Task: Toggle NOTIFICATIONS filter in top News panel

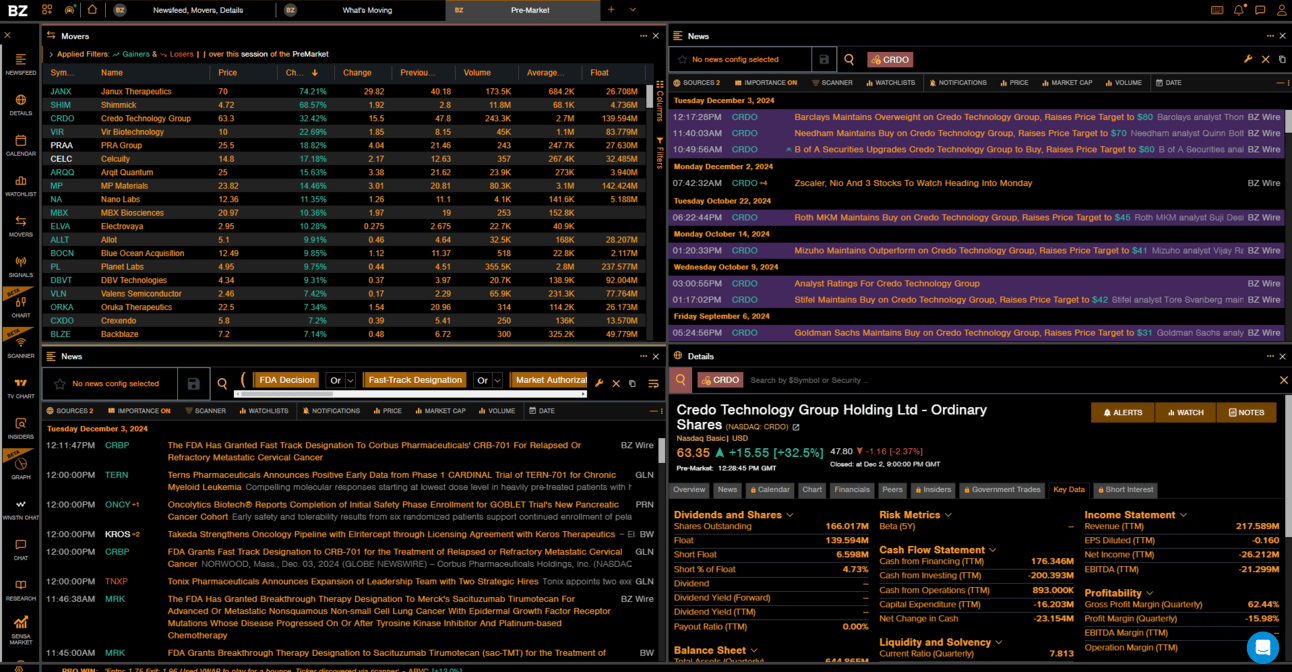Action: (x=958, y=83)
